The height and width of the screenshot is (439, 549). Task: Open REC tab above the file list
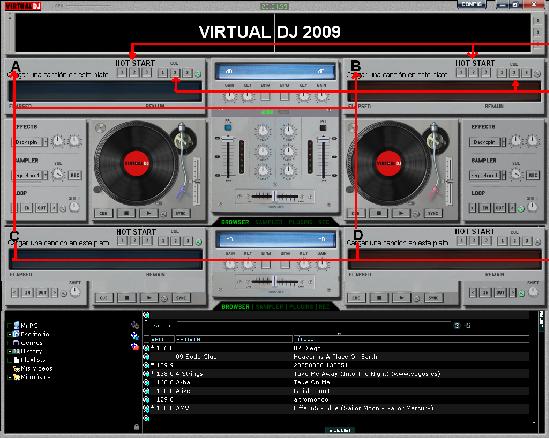[324, 307]
